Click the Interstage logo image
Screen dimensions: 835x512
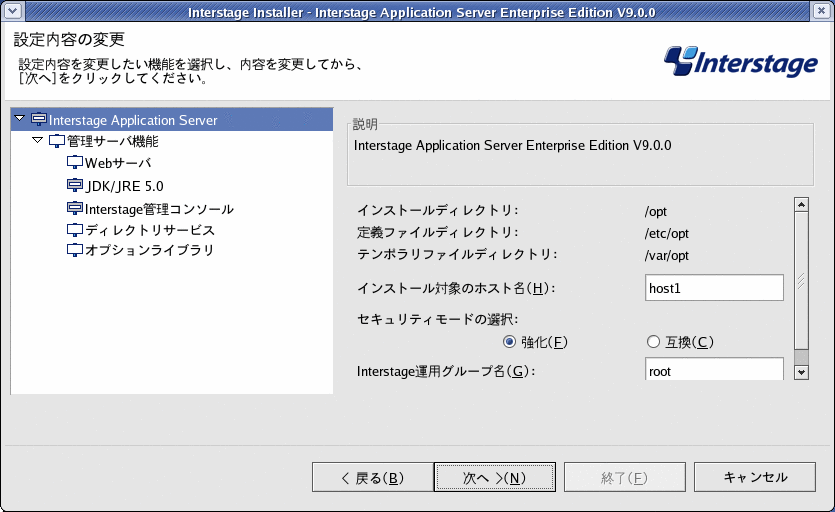click(741, 62)
